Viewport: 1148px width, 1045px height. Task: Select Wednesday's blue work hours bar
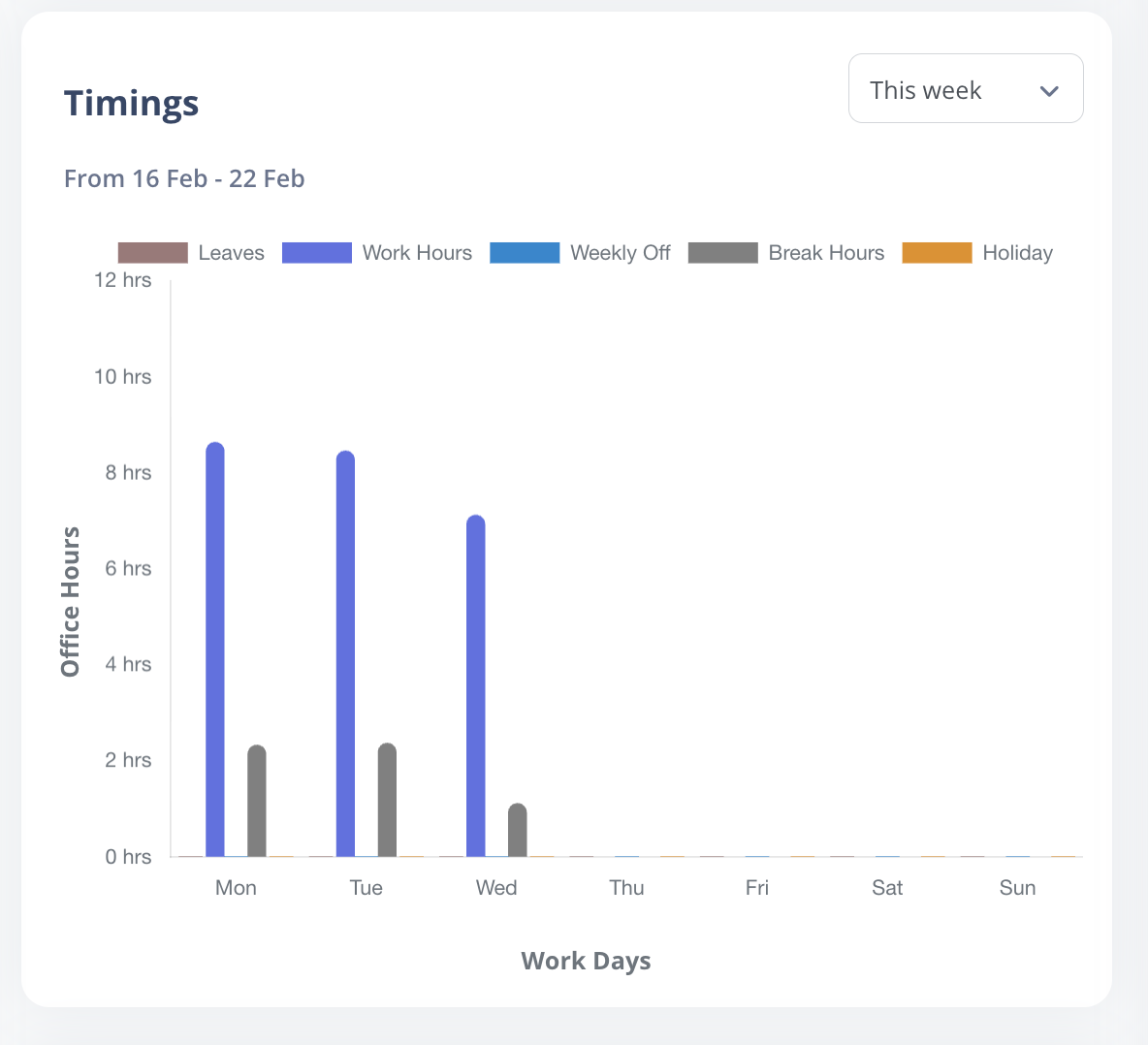[476, 685]
